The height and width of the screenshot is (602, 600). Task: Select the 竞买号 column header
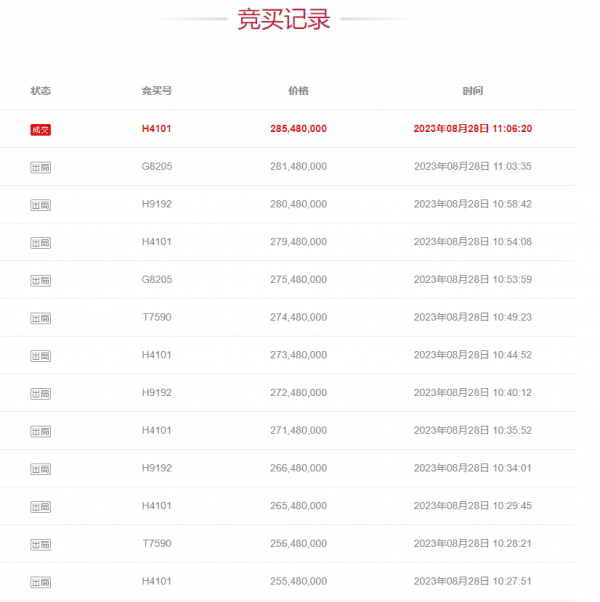pyautogui.click(x=156, y=91)
